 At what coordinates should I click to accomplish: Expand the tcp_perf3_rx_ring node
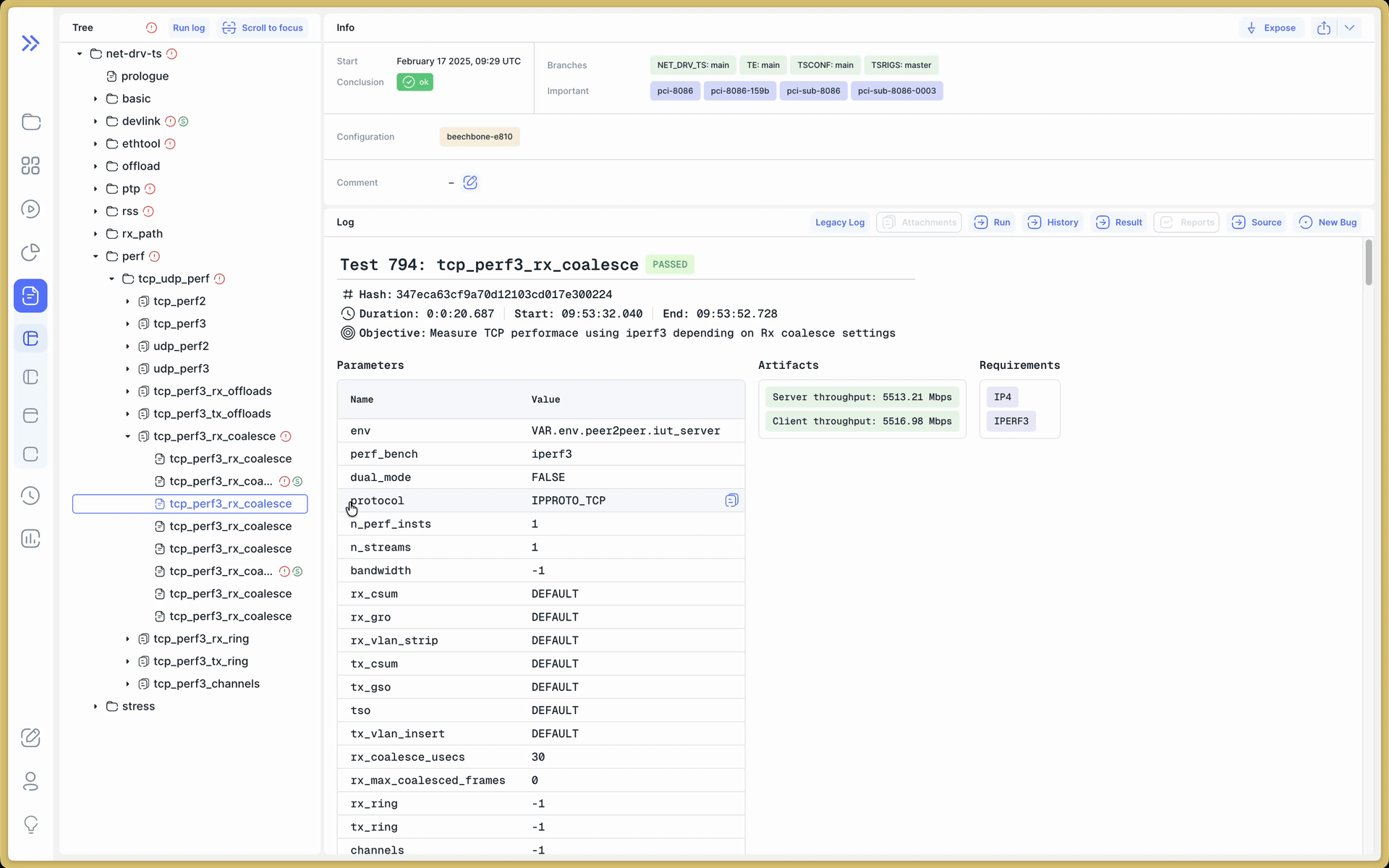click(x=128, y=639)
